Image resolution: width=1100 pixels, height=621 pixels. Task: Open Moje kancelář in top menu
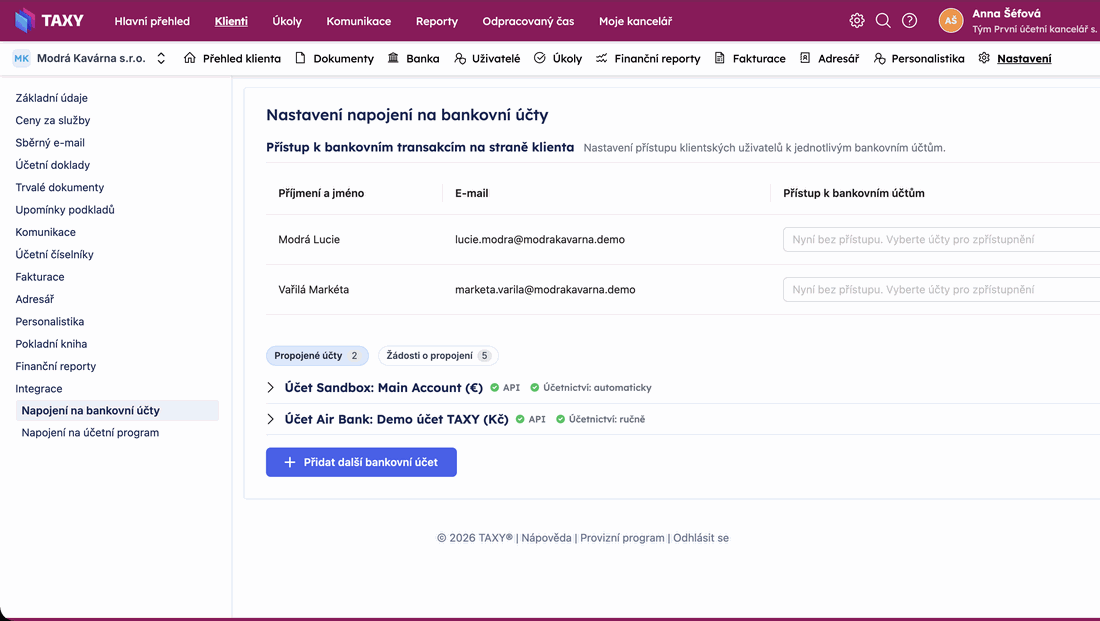636,21
